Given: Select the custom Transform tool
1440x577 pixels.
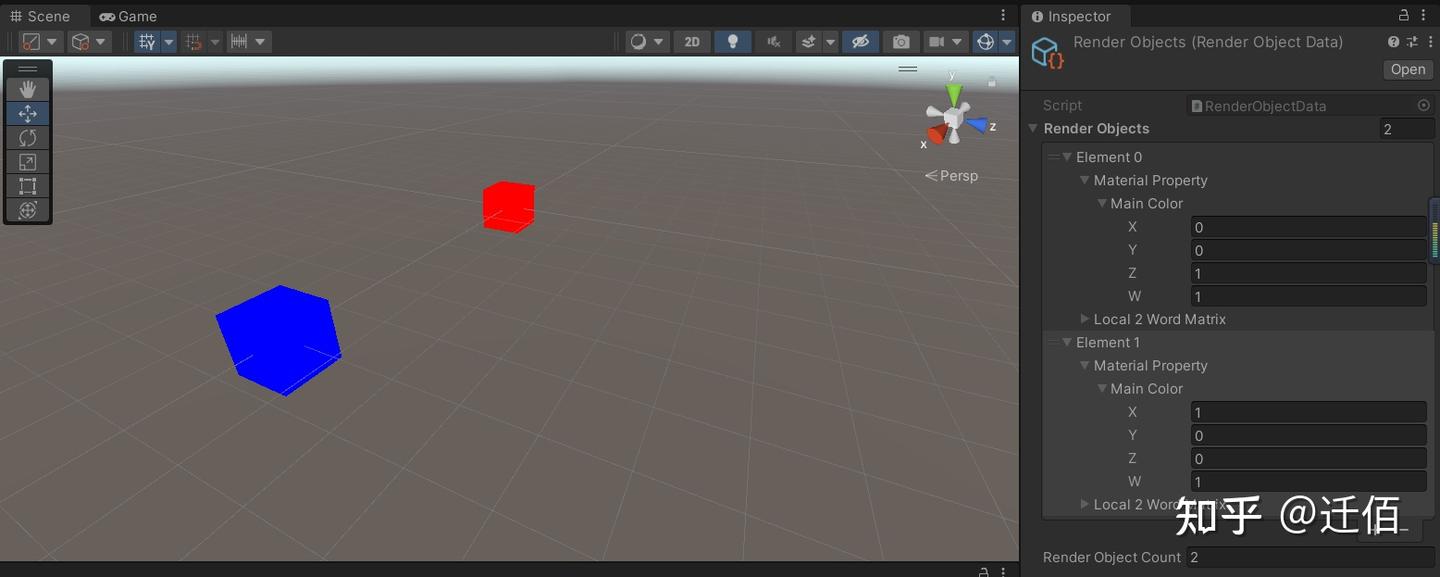Looking at the screenshot, I should pos(27,210).
